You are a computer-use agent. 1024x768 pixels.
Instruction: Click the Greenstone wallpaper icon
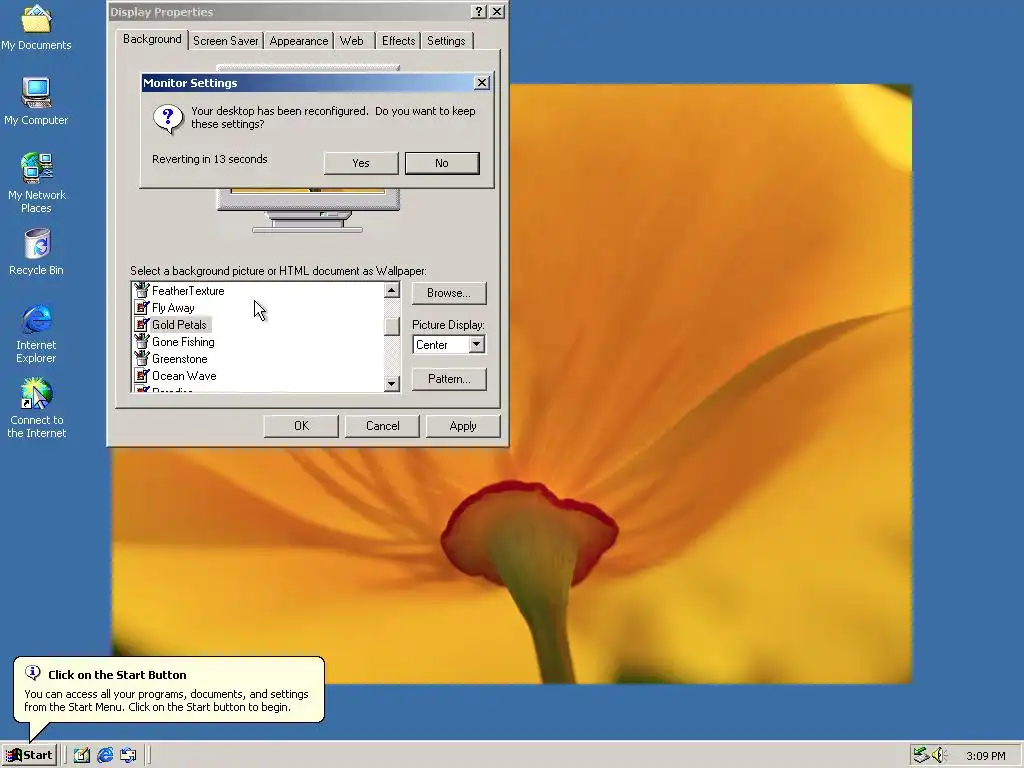142,358
